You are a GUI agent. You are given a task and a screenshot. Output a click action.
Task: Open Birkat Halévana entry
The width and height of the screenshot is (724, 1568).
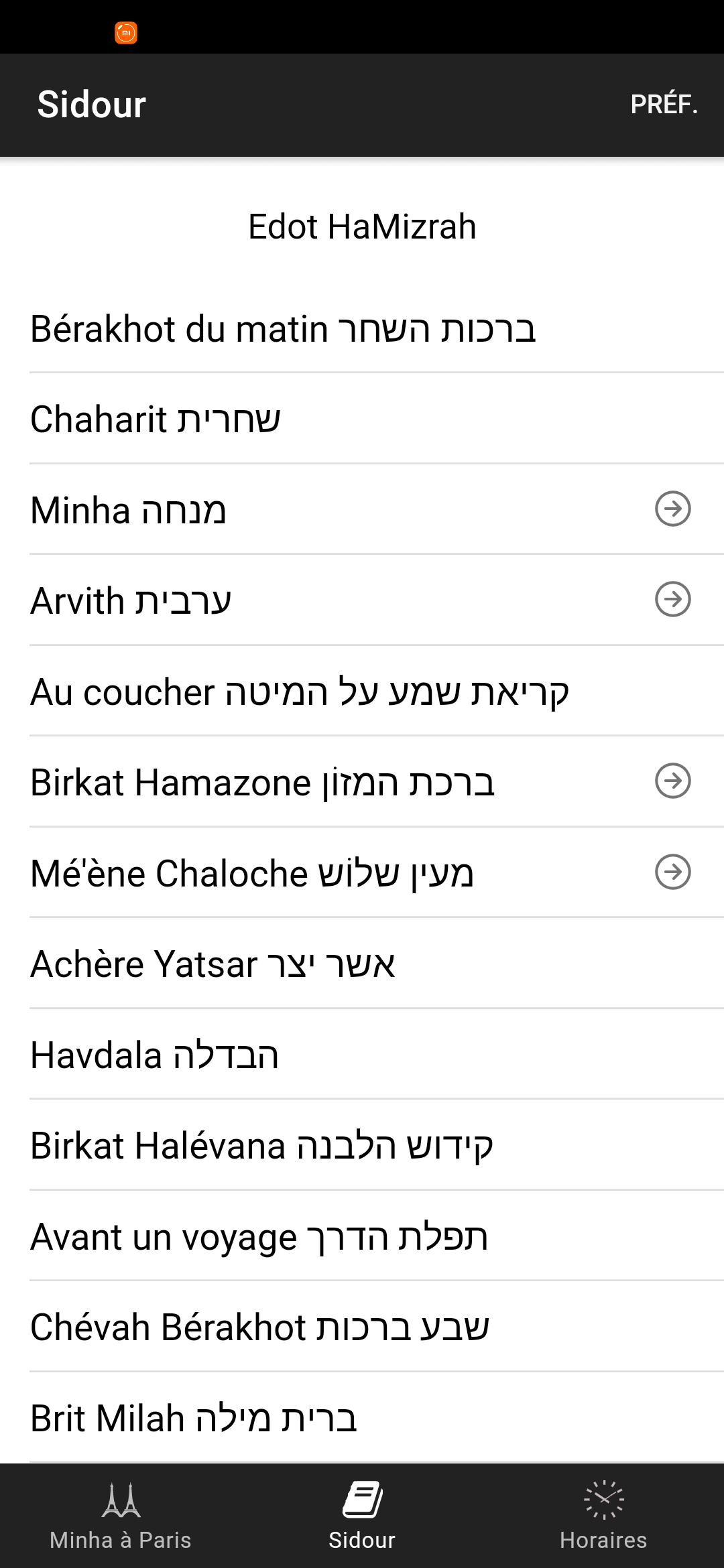pos(362,1145)
